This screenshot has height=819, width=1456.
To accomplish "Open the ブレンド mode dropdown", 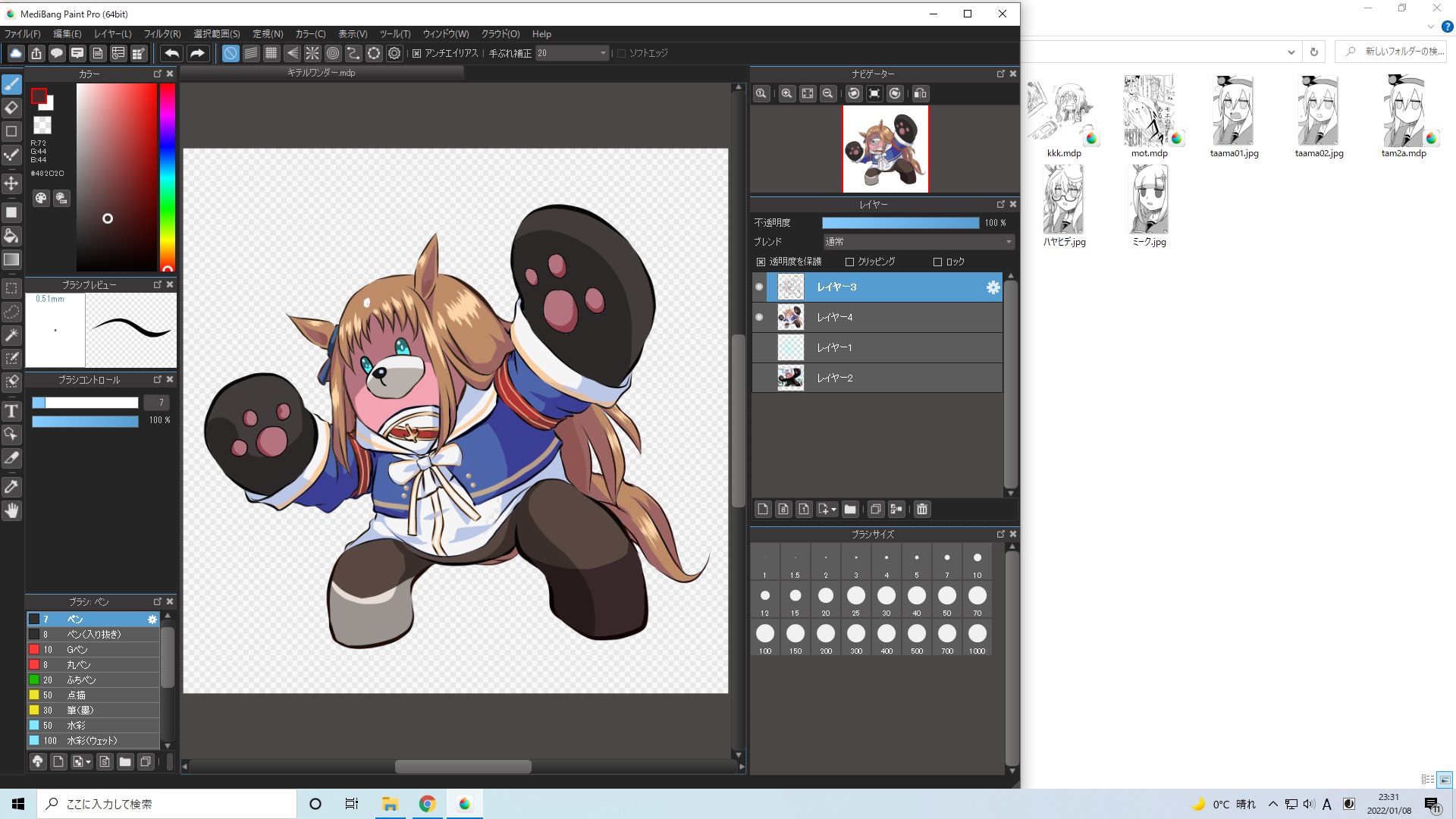I will tap(918, 241).
